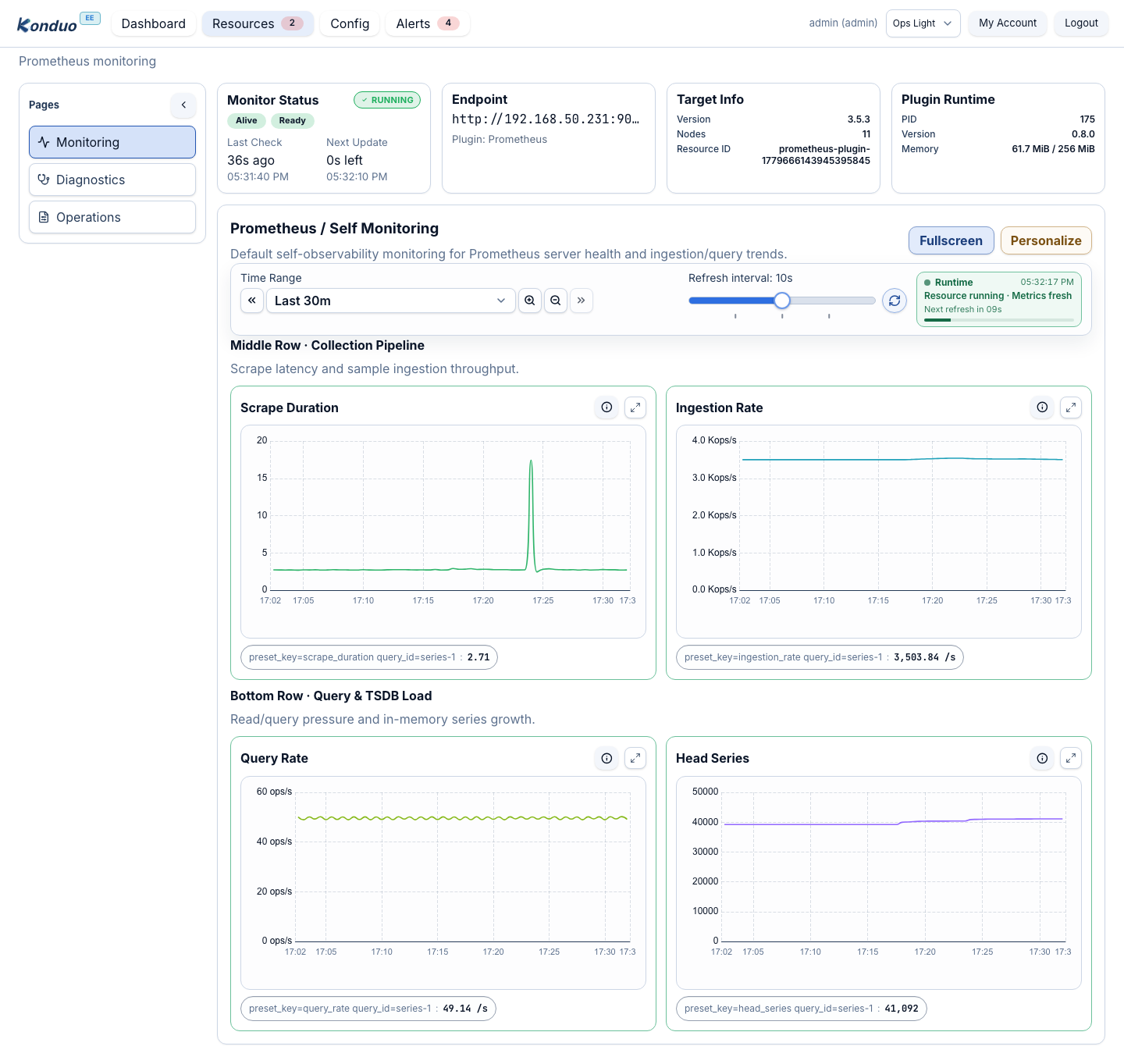Go to the Dashboard tab

tap(154, 23)
